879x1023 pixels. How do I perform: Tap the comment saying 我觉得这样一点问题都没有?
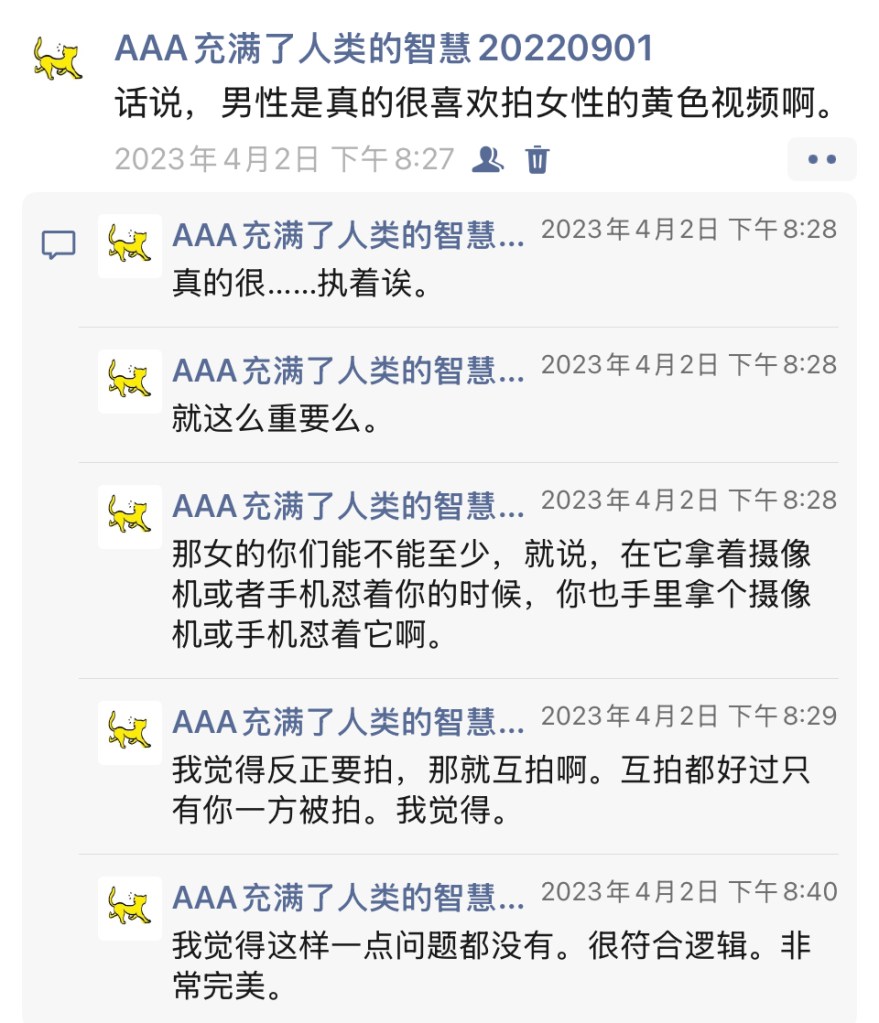[491, 966]
